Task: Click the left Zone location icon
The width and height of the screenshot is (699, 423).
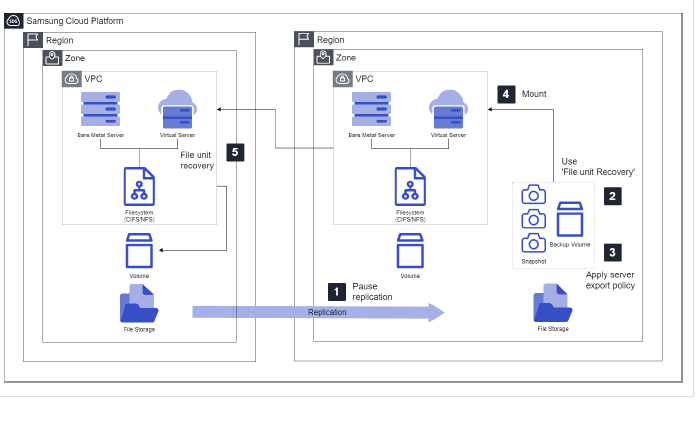Action: point(52,58)
